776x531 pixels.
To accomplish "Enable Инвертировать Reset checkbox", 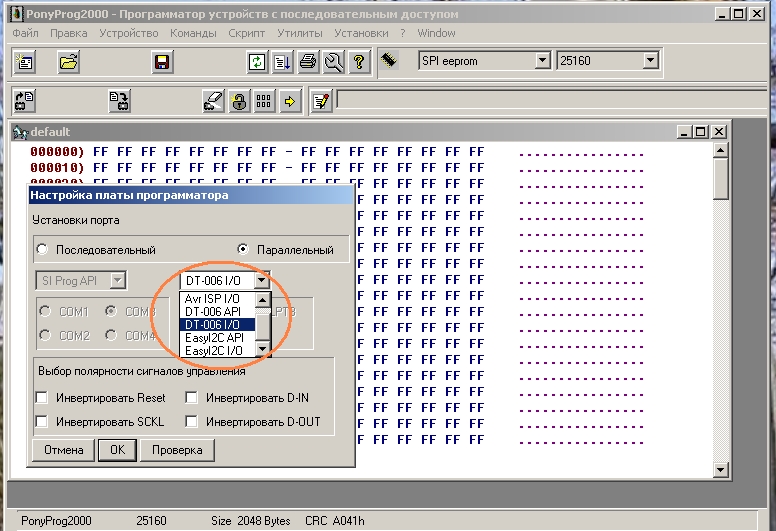I will (x=42, y=398).
